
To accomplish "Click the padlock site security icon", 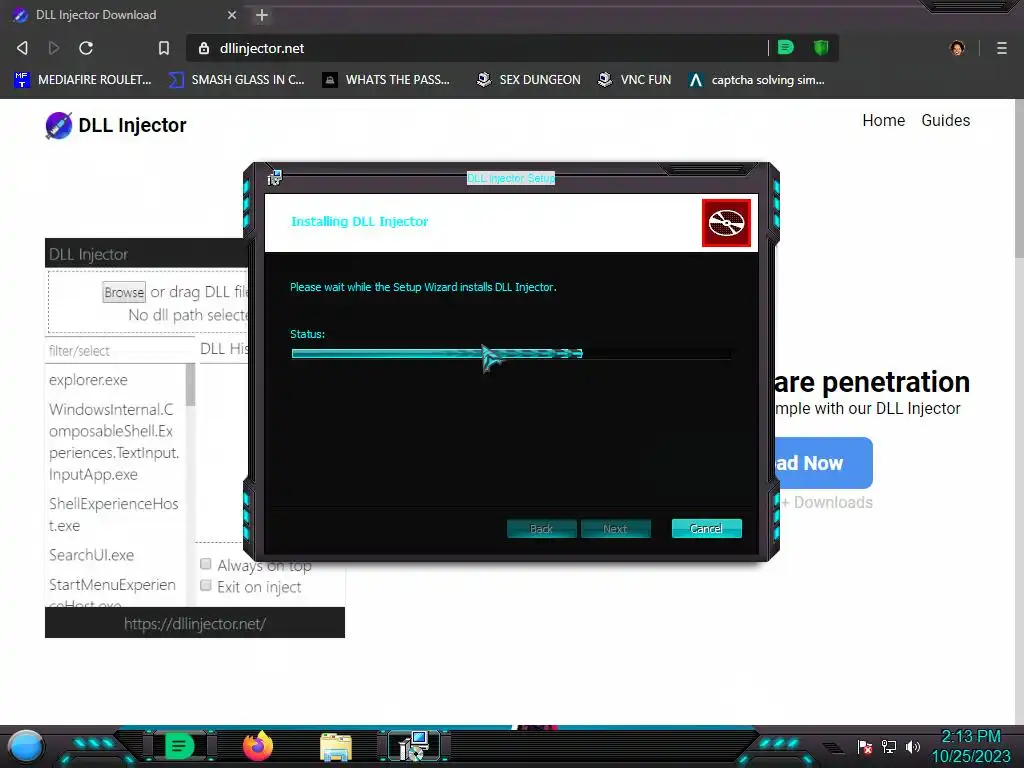I will pyautogui.click(x=204, y=48).
